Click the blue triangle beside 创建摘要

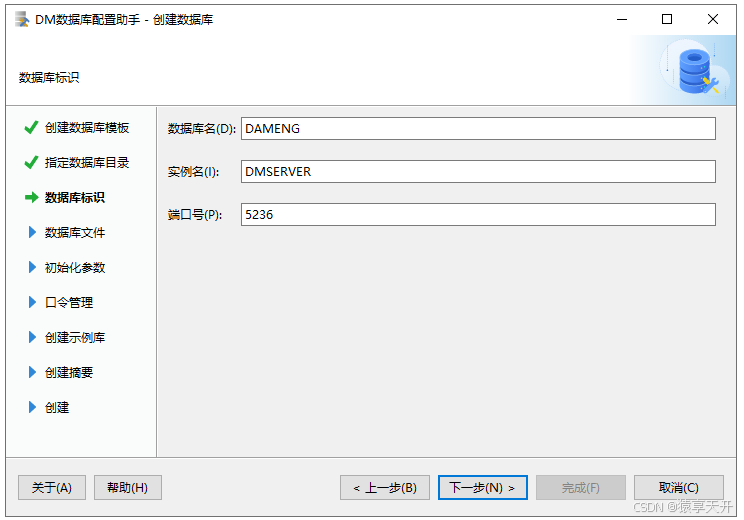click(32, 372)
